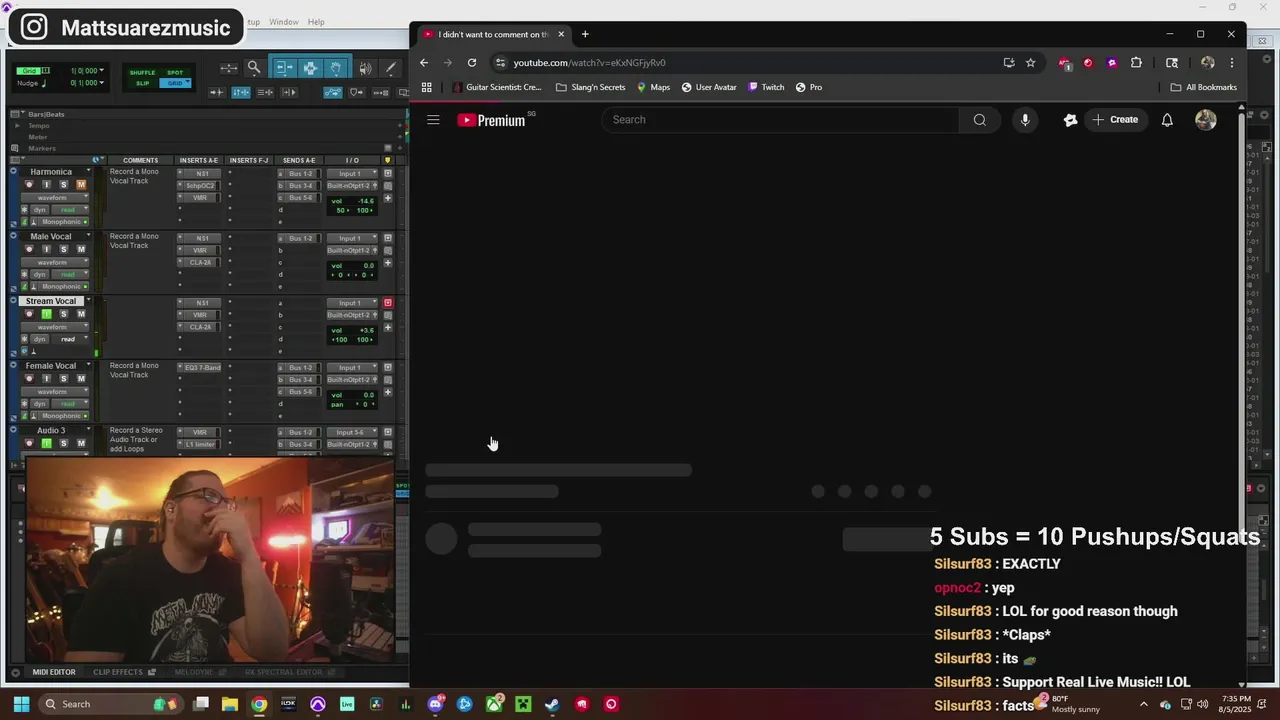This screenshot has width=1280, height=720.
Task: Open Twitch bookmark in bookmarks bar
Action: [x=766, y=87]
